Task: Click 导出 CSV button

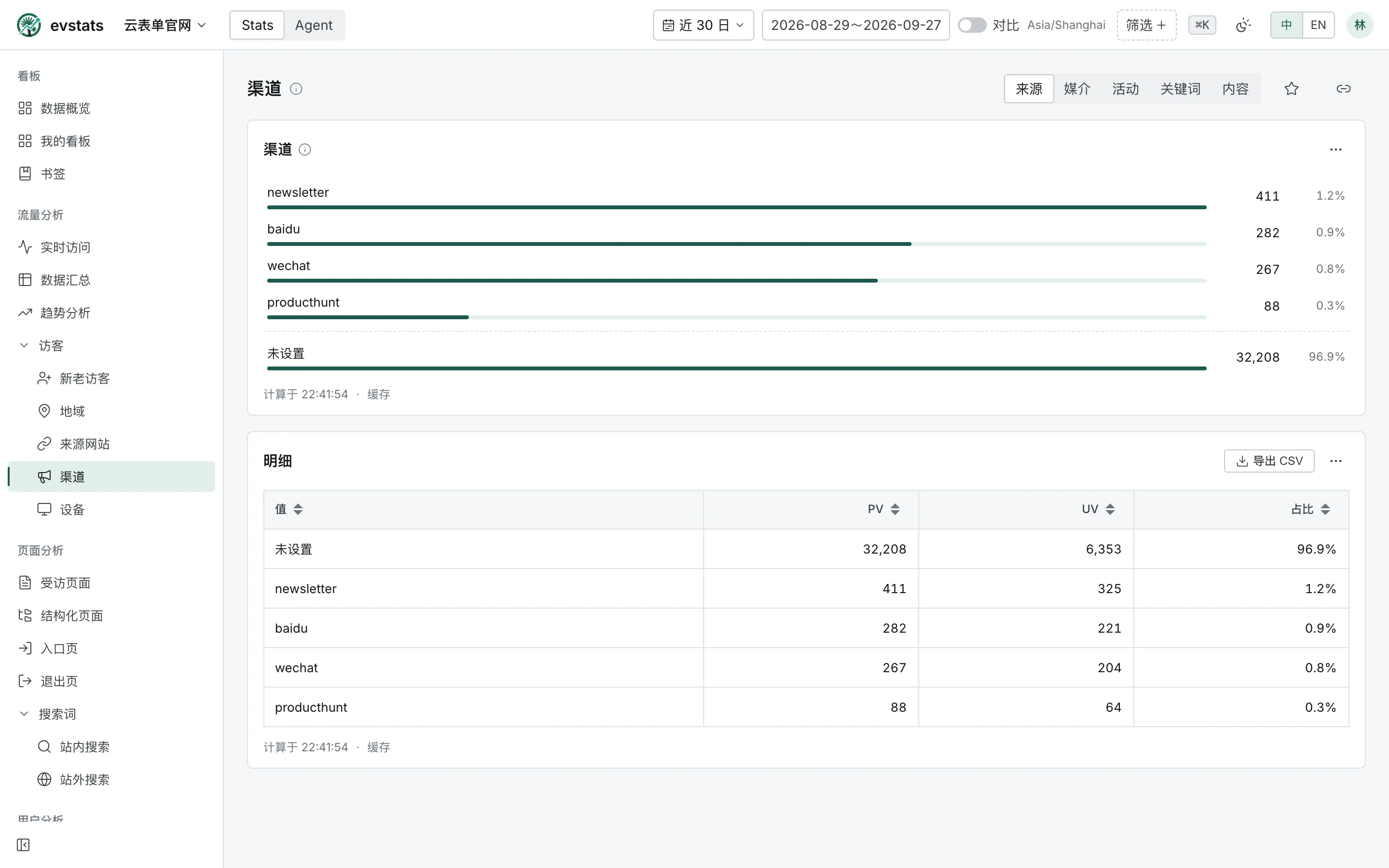Action: point(1269,461)
